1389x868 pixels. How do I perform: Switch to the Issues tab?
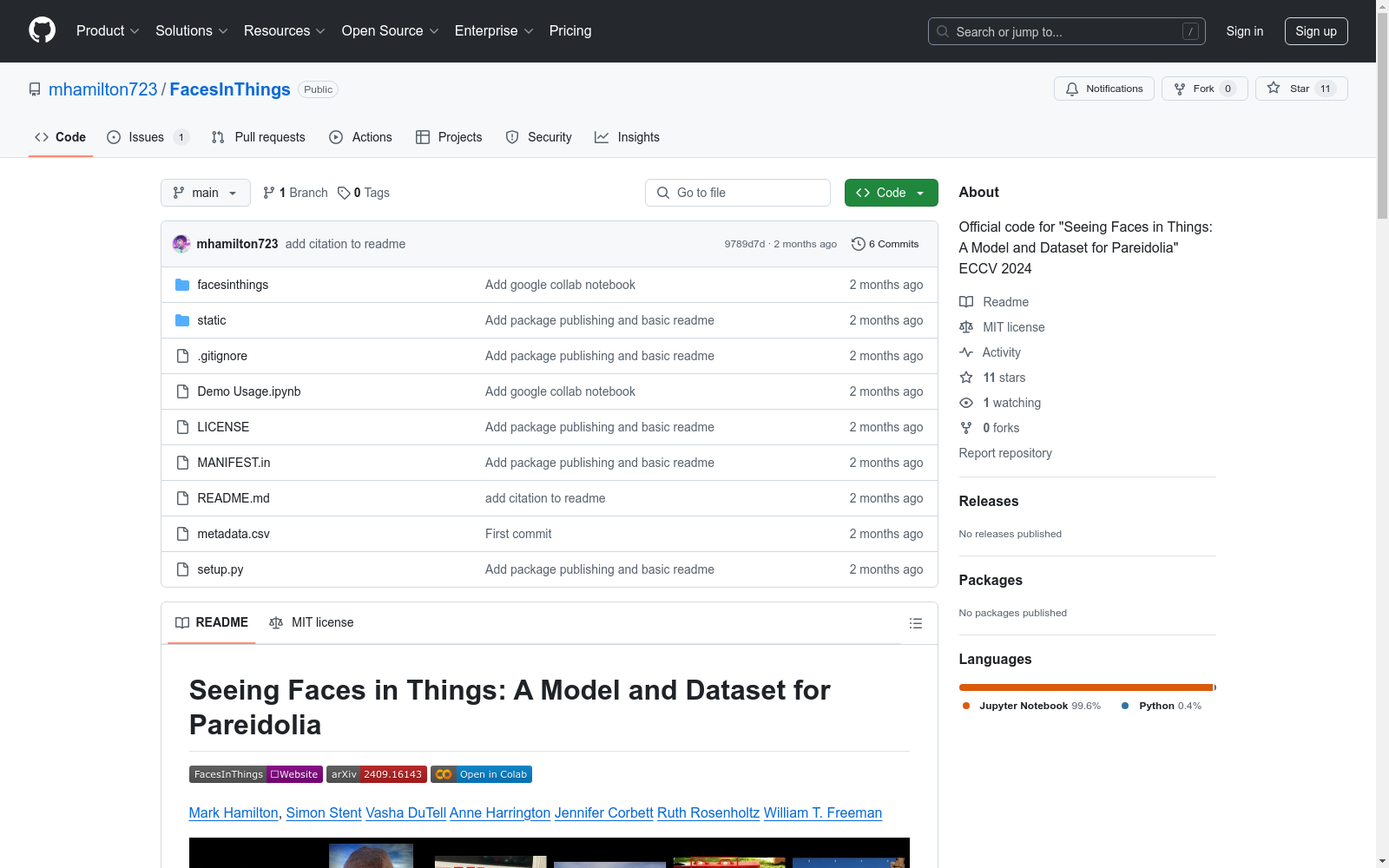(147, 137)
